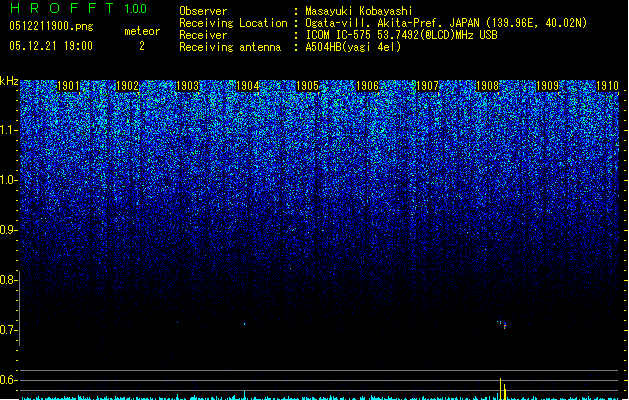
Task: Click the tall yellow signal peak bar
Action: click(500, 388)
